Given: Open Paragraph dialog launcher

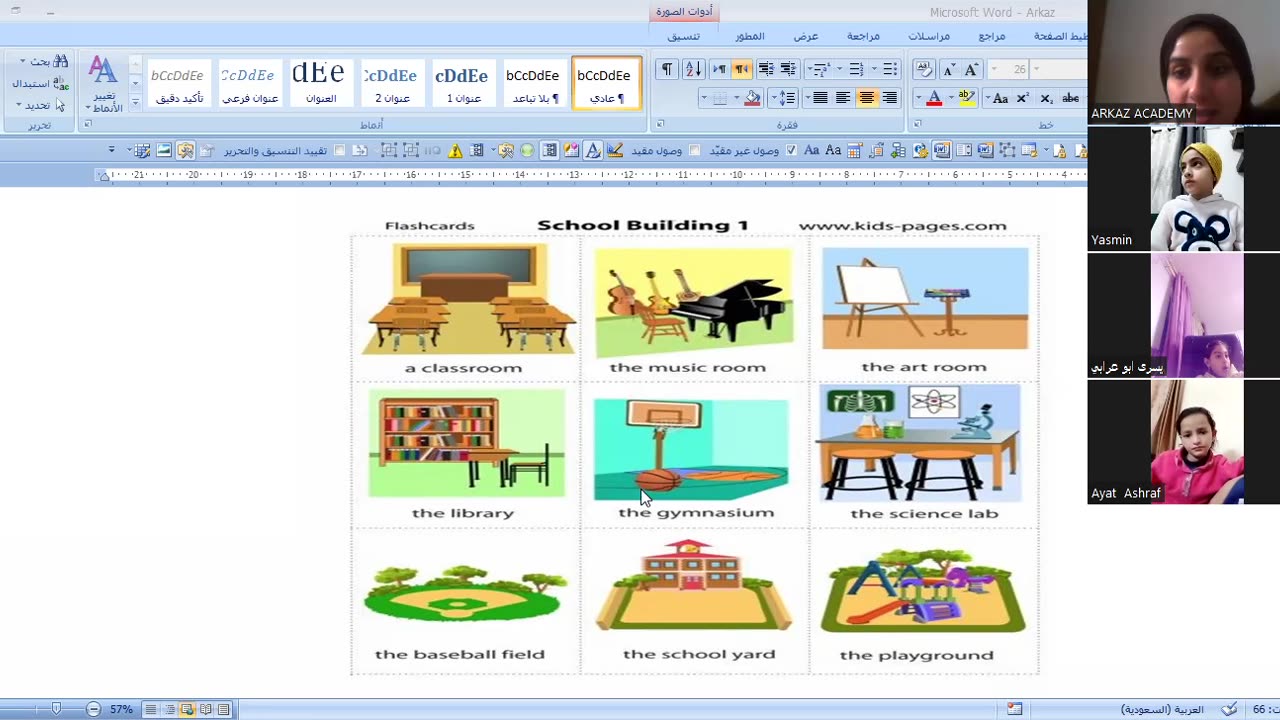Looking at the screenshot, I should (659, 124).
